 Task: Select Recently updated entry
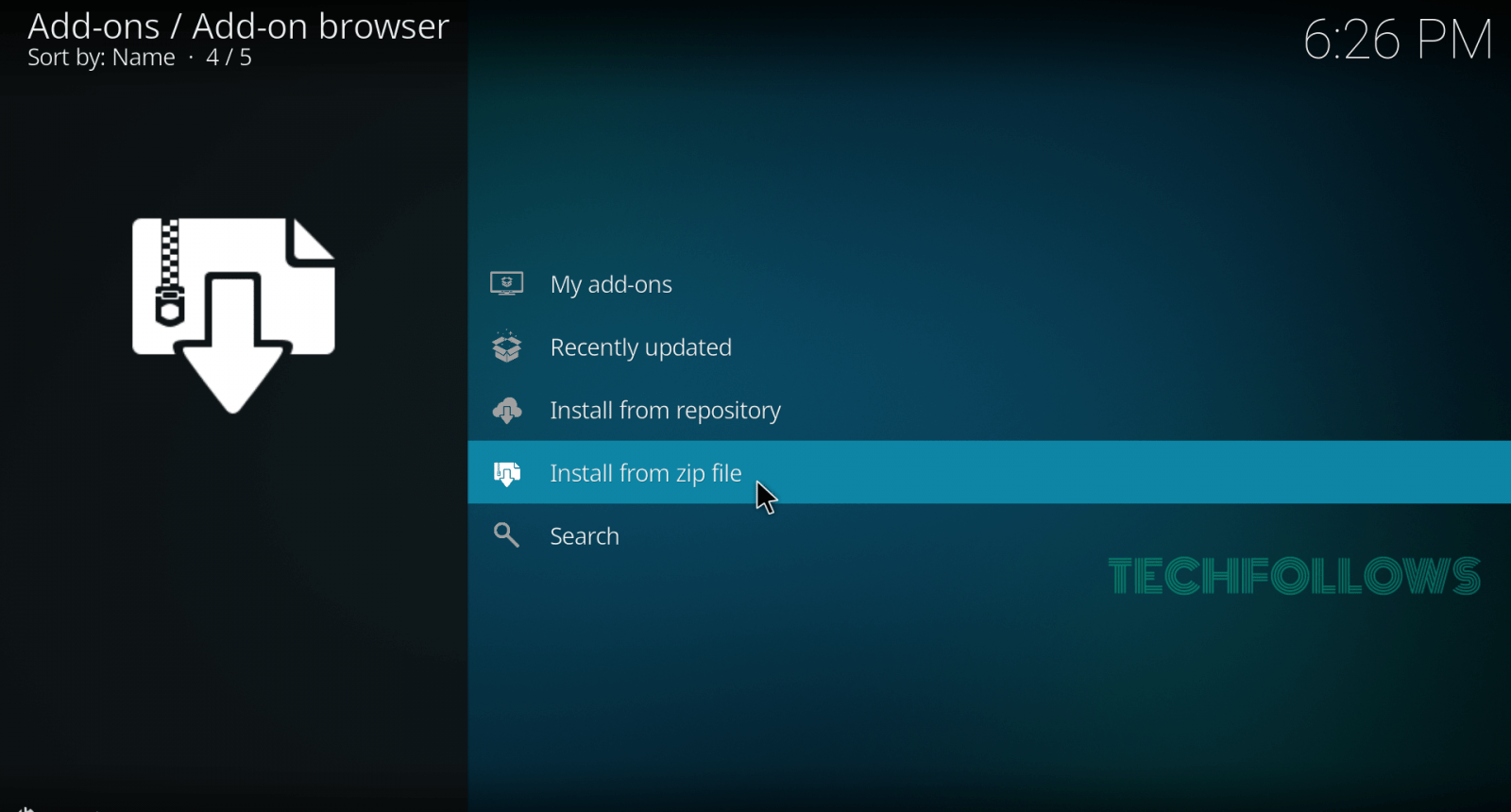click(x=989, y=347)
